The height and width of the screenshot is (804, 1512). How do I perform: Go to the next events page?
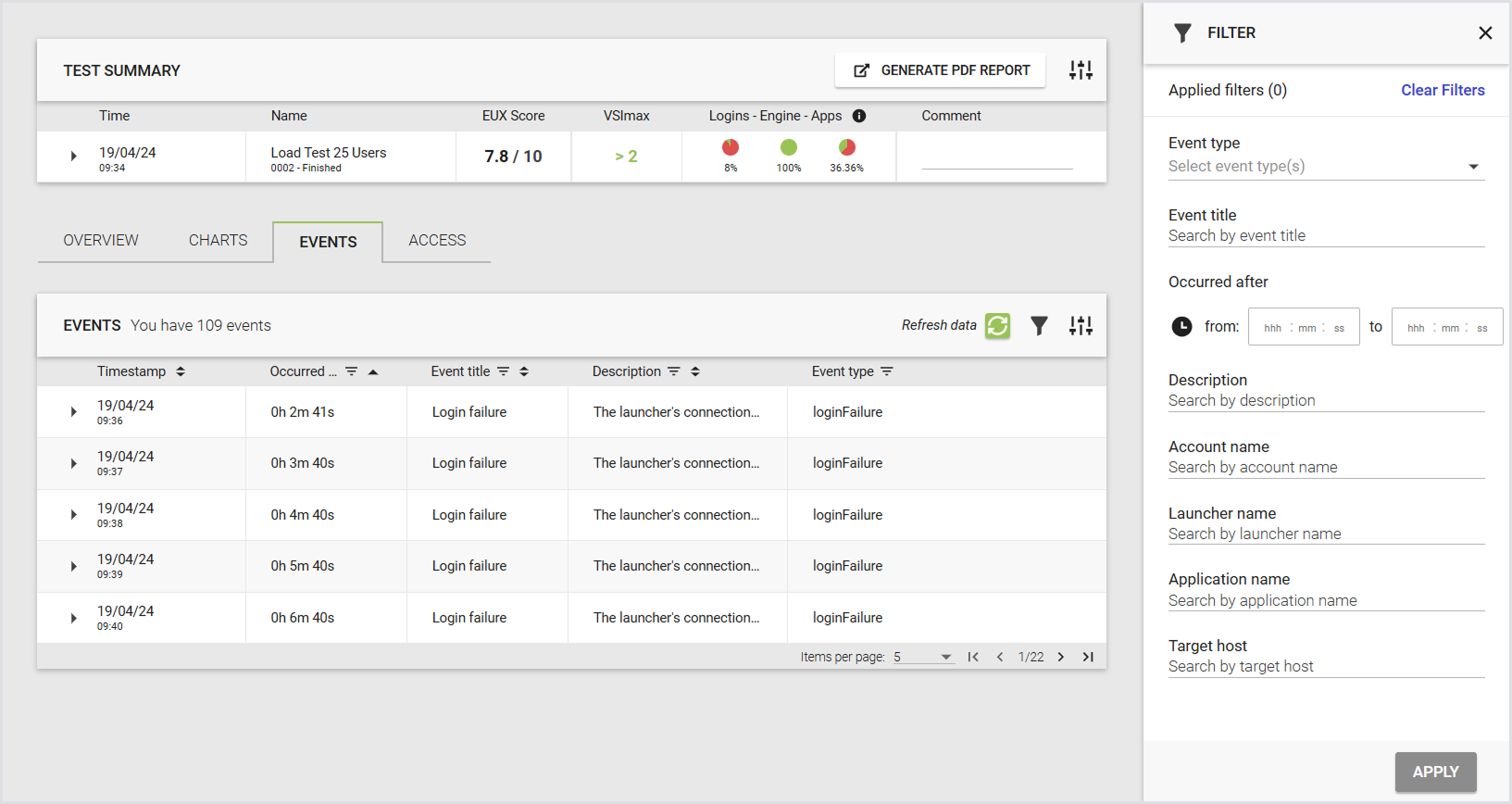1061,657
